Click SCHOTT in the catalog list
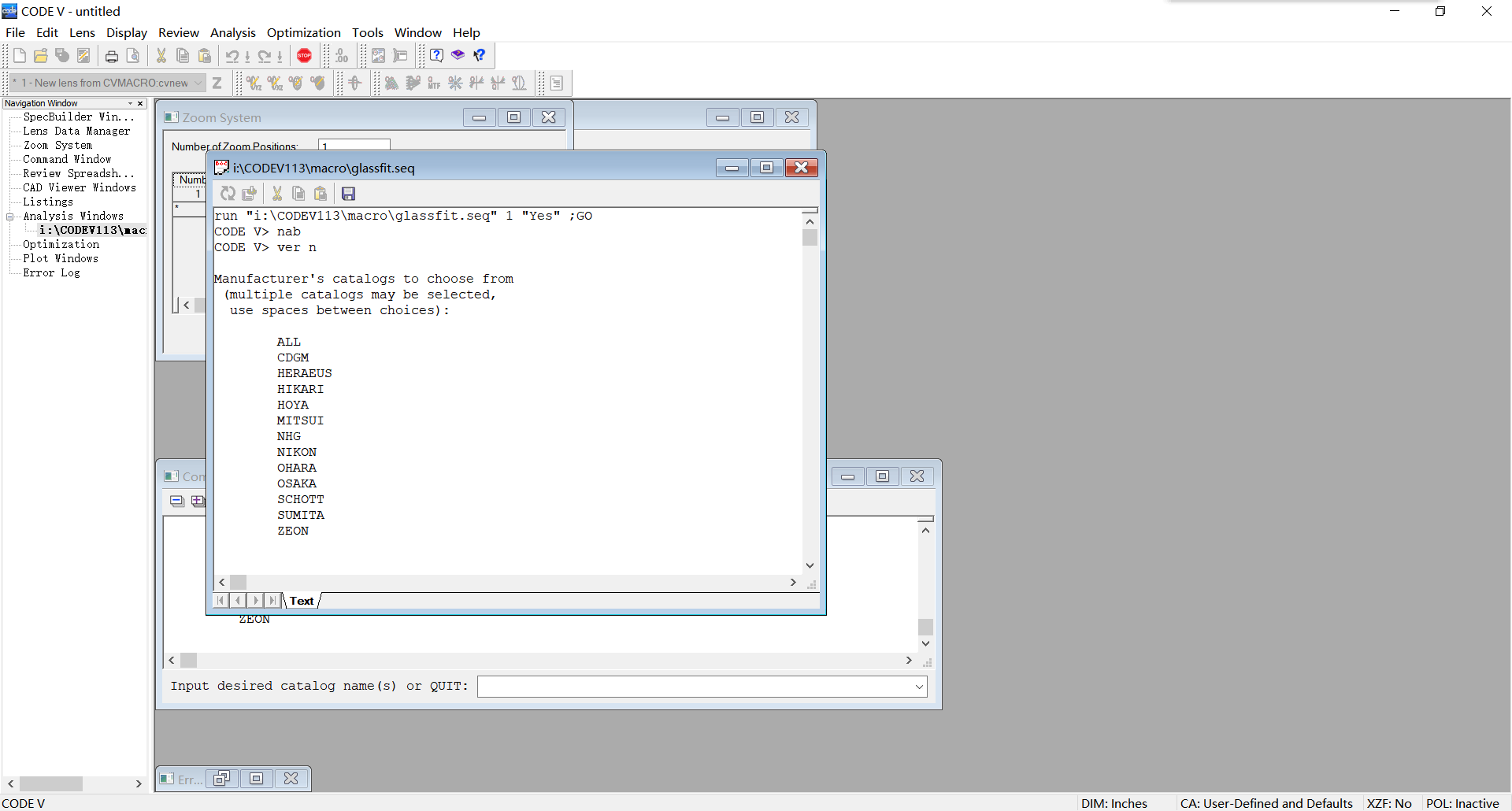Image resolution: width=1512 pixels, height=811 pixels. [300, 499]
